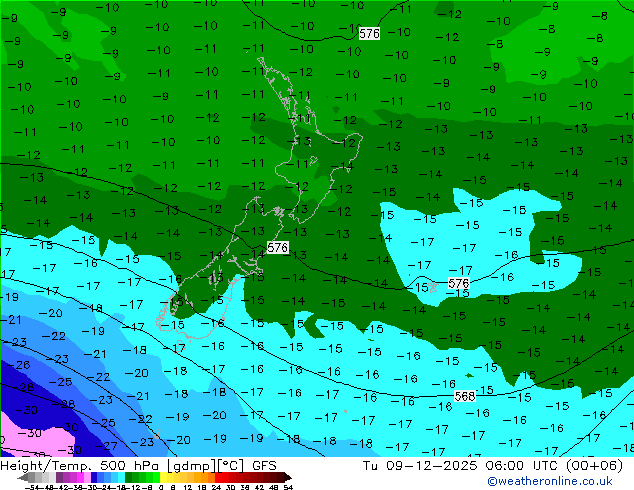The width and height of the screenshot is (634, 490).
Task: Click the "Tu 09-12-2025 06:00 UTC" timestamp
Action: tap(461, 466)
